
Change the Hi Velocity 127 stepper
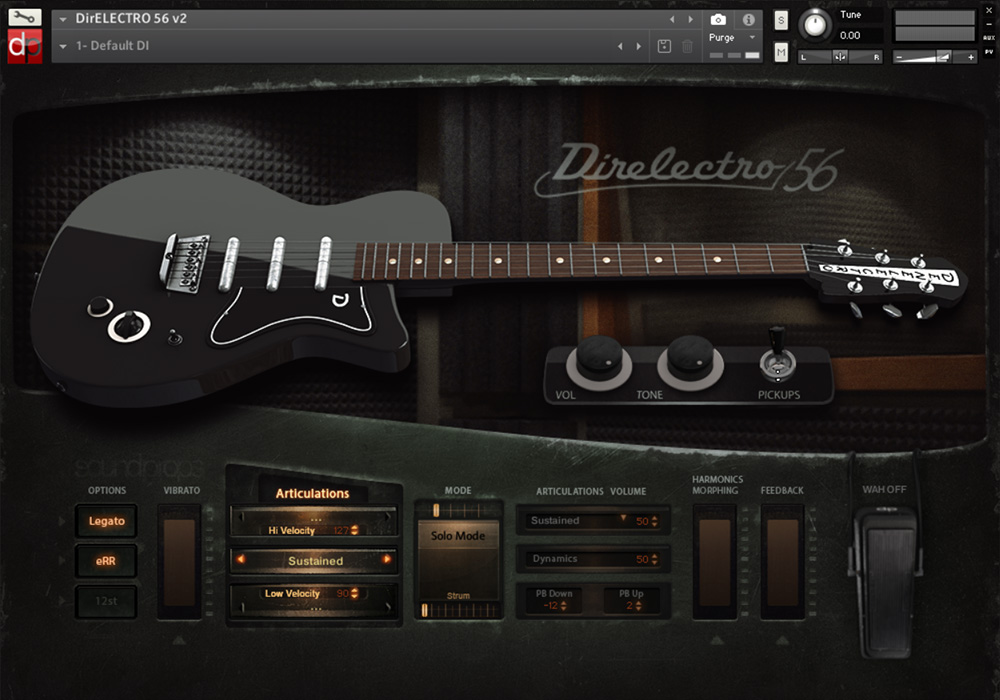355,530
